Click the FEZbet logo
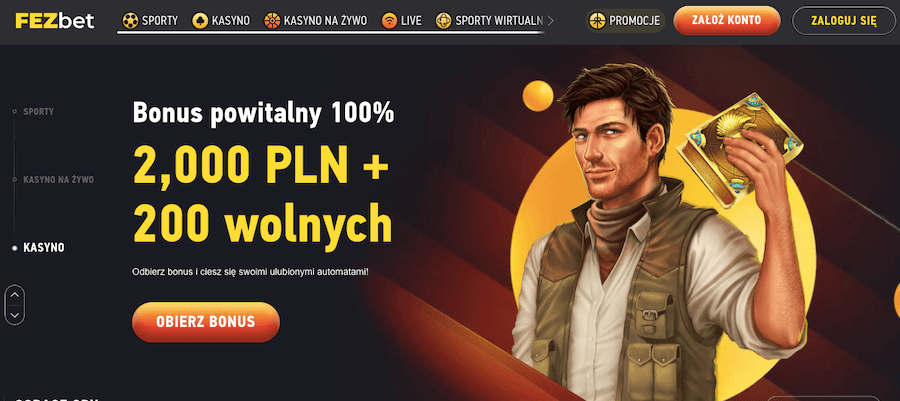 point(55,21)
